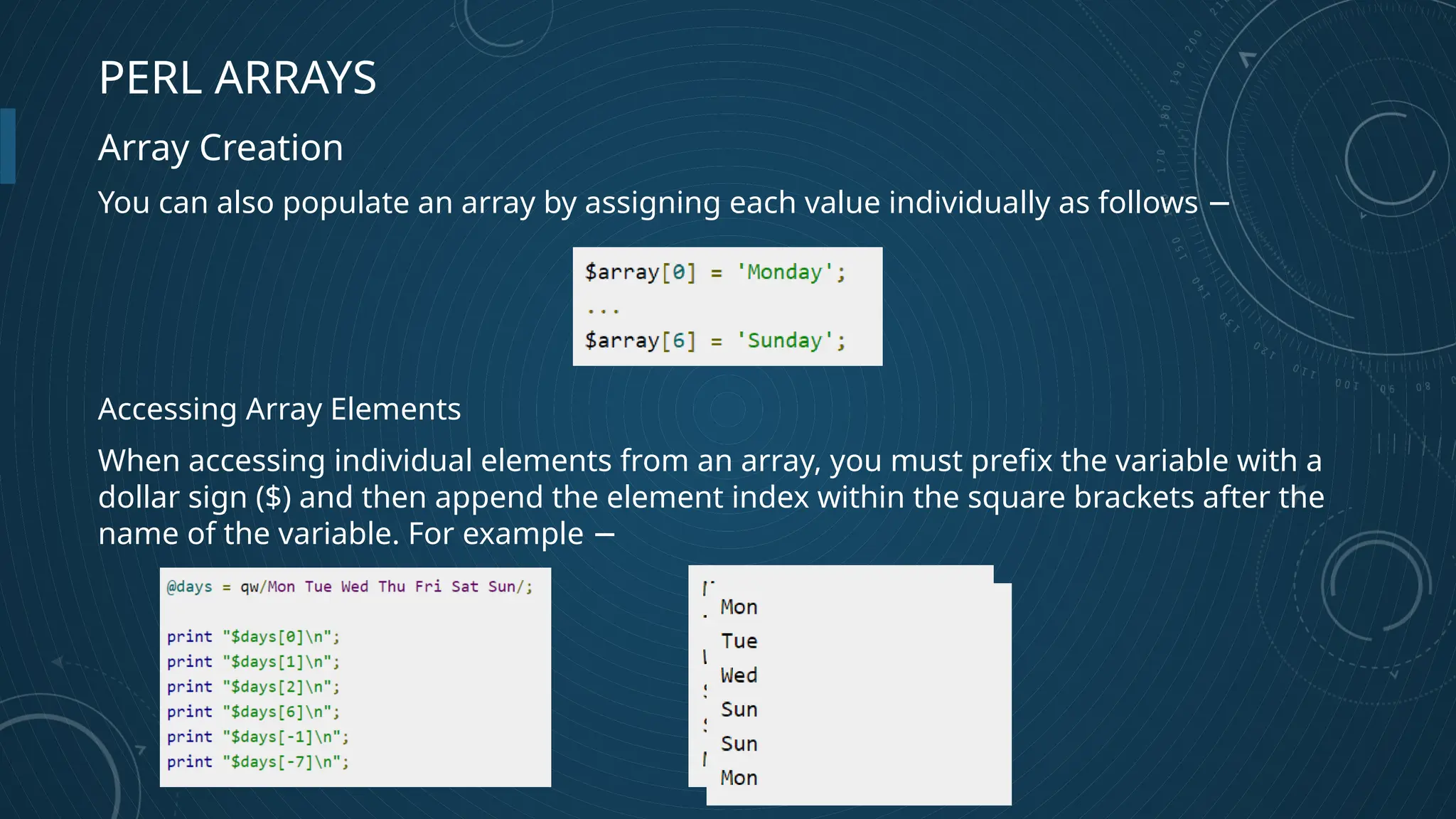Image resolution: width=1456 pixels, height=819 pixels.
Task: Click the sentence 'You can also populate an array'
Action: (x=663, y=203)
